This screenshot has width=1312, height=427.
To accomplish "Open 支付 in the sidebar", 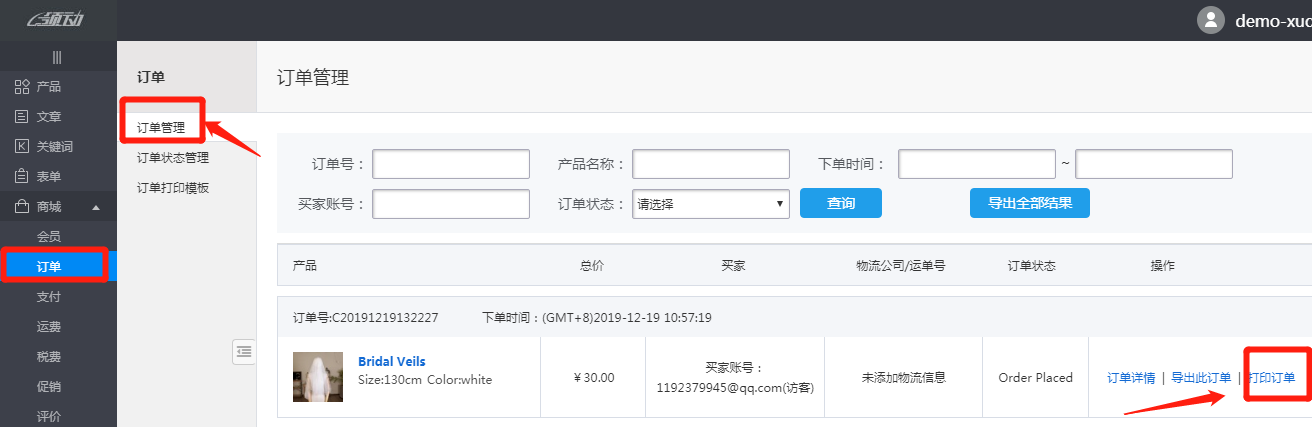I will 49,296.
